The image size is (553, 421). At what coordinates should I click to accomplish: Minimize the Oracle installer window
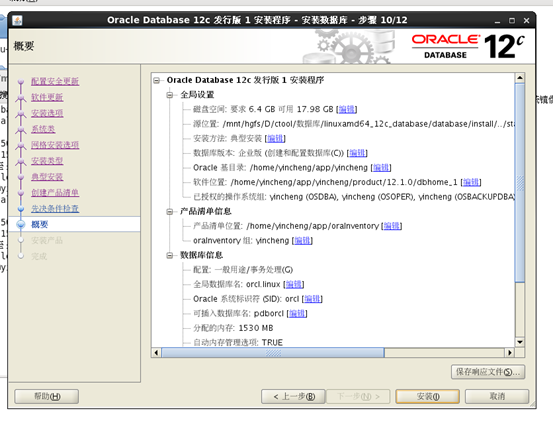497,21
